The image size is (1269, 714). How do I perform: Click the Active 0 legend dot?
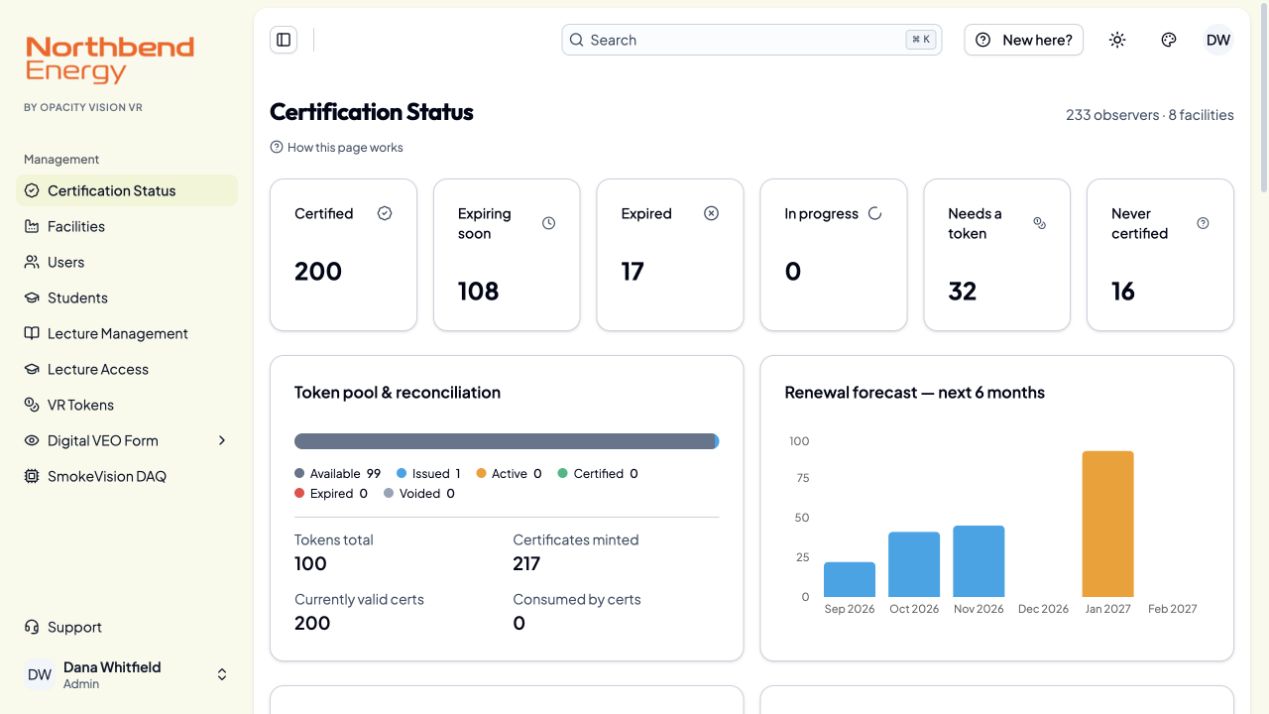[481, 474]
